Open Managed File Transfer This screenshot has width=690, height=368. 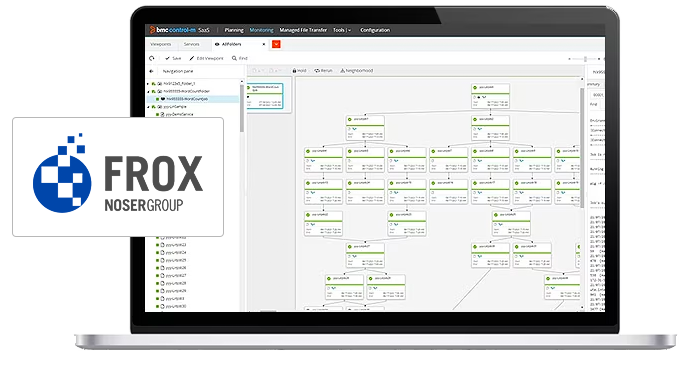pos(303,30)
